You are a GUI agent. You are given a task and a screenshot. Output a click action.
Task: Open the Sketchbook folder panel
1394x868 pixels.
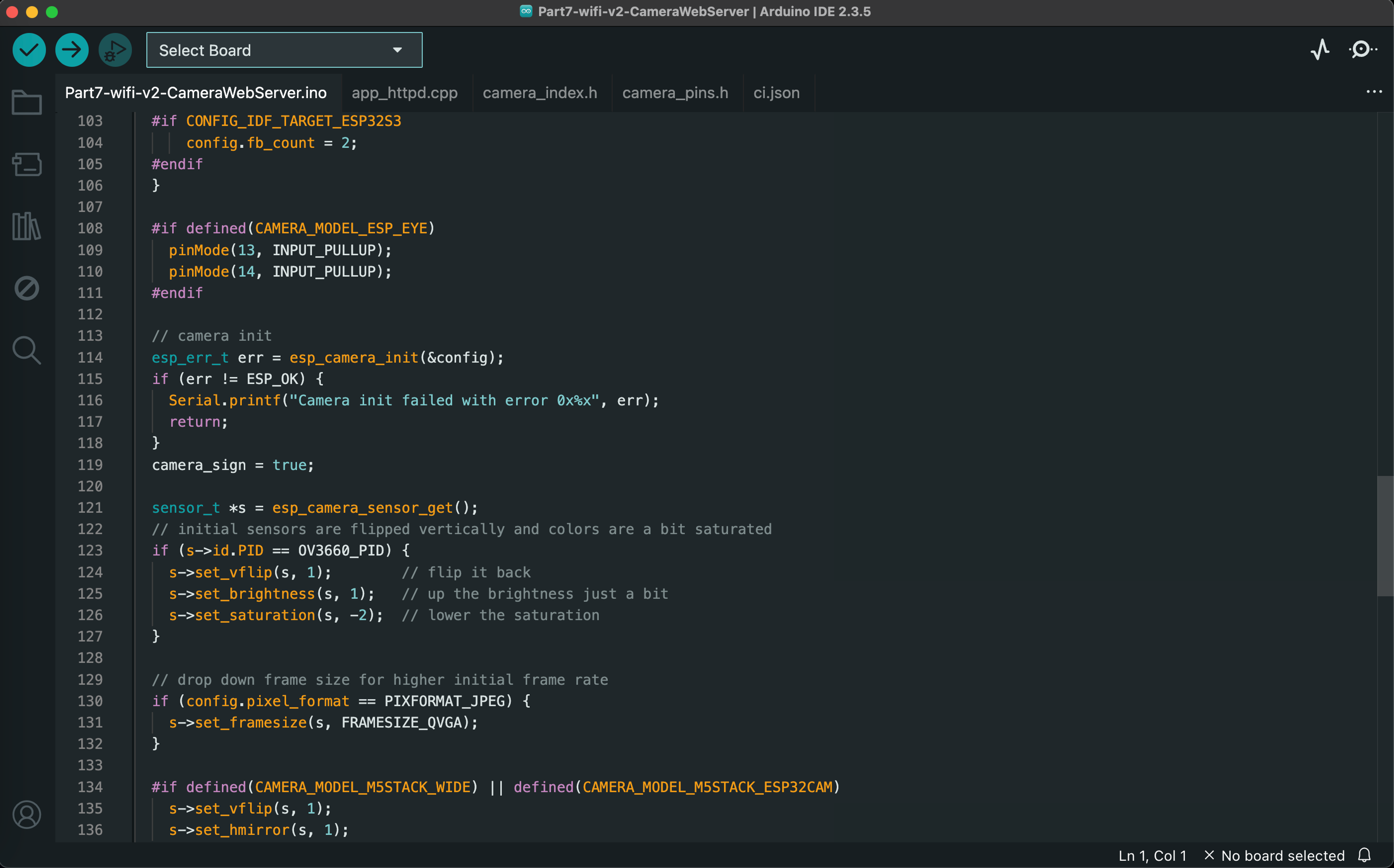click(27, 103)
